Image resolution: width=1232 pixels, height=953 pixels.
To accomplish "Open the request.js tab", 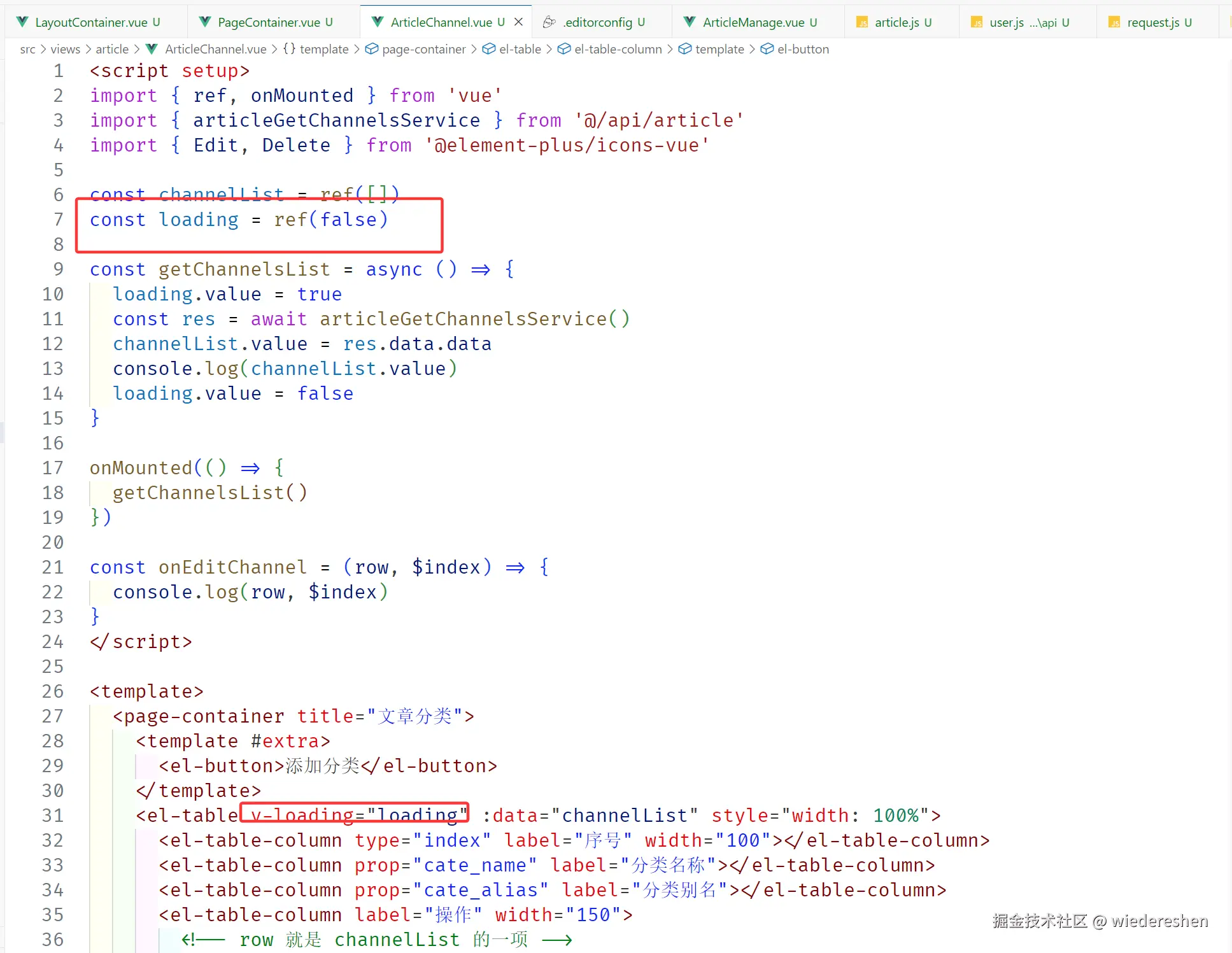I will [x=1152, y=22].
